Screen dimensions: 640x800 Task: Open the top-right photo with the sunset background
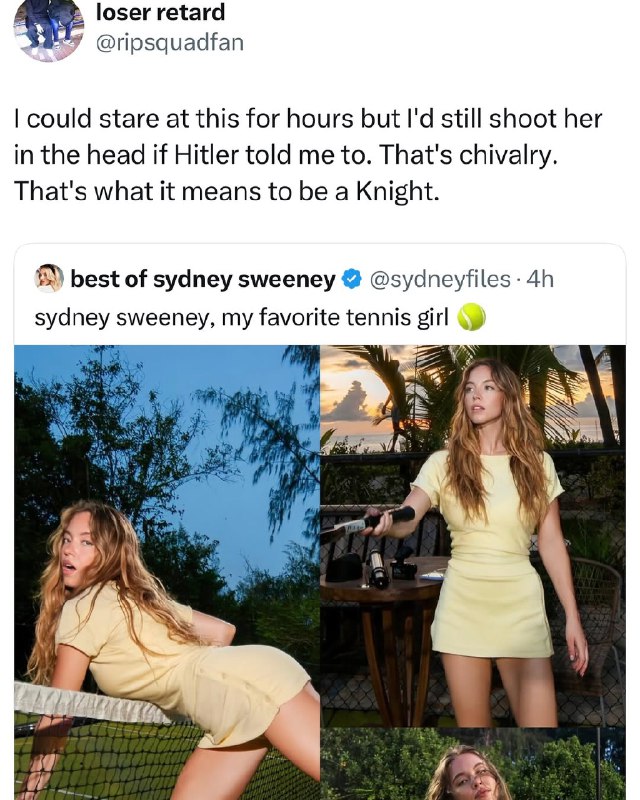coord(473,536)
